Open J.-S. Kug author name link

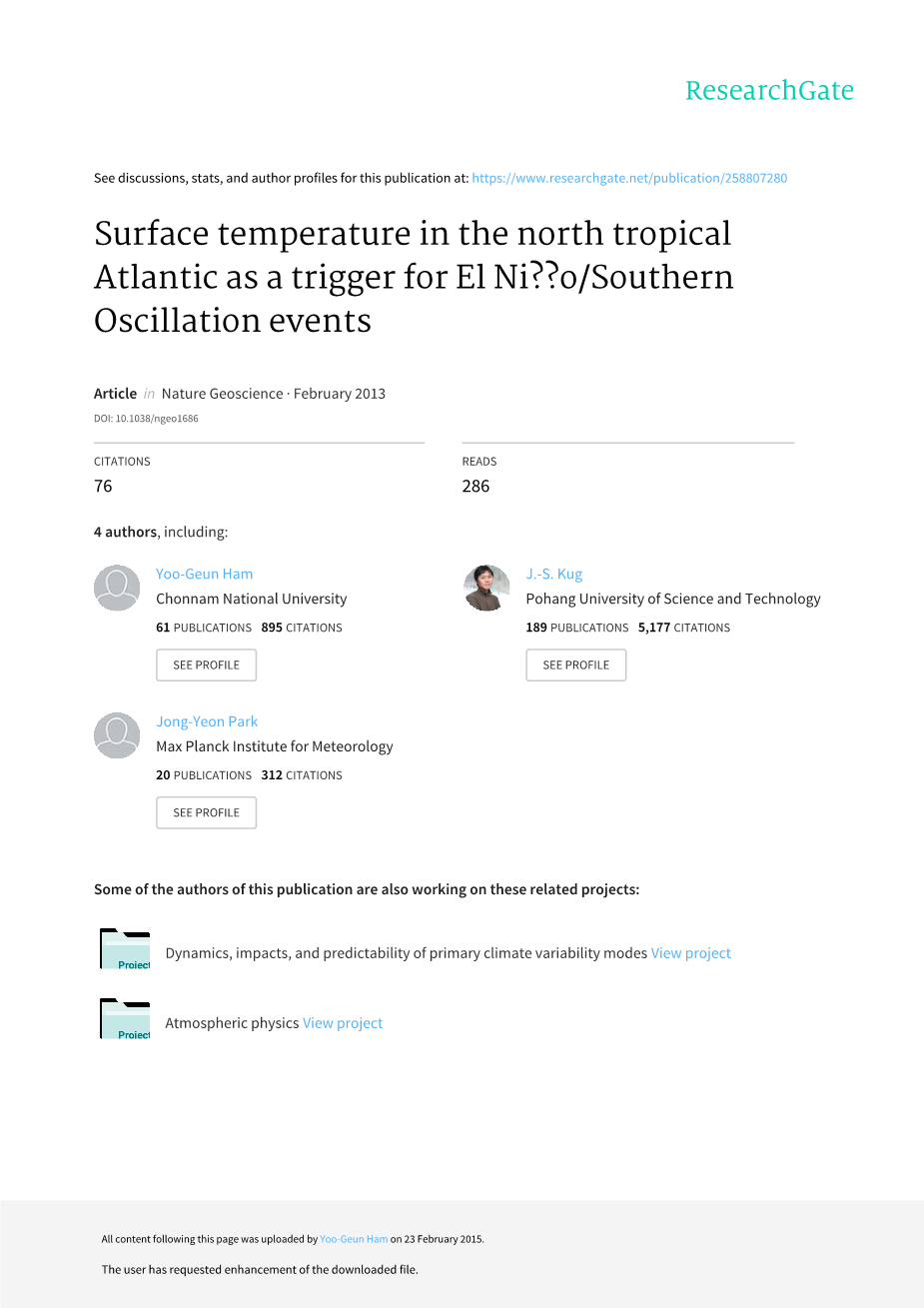[554, 574]
